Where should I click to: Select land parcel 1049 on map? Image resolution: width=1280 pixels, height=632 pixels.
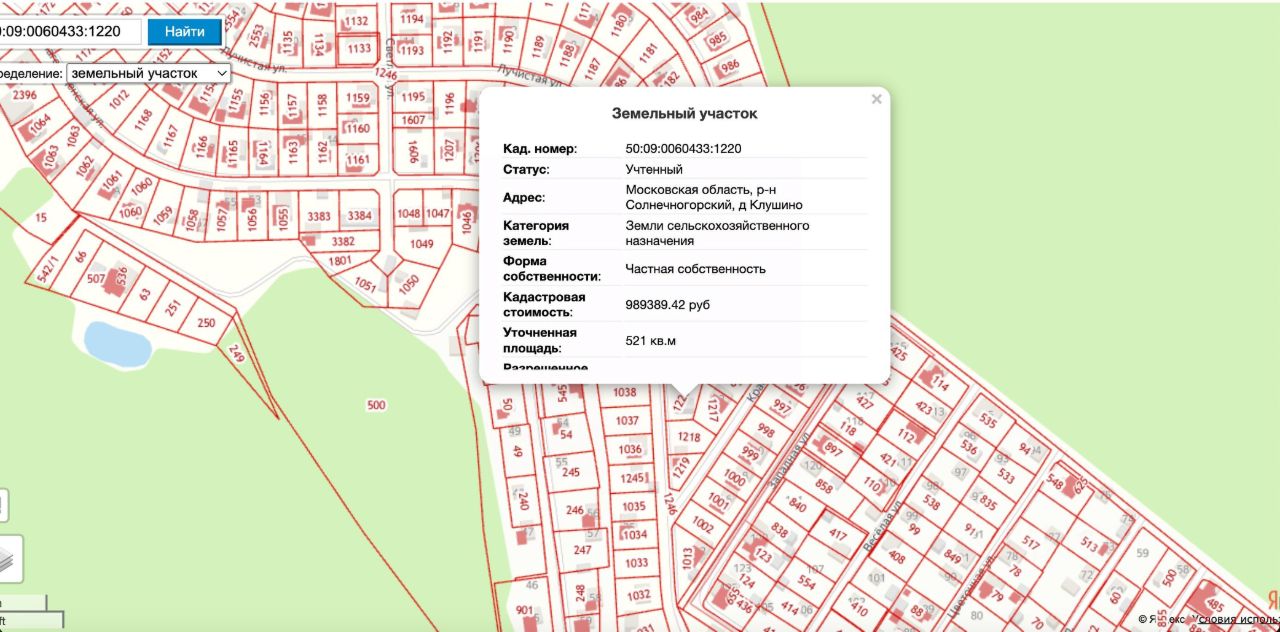[422, 244]
